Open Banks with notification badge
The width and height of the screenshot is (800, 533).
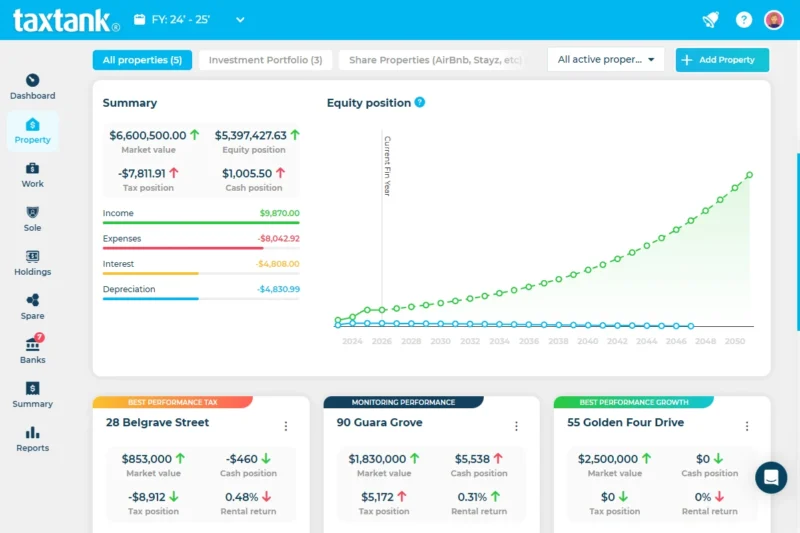click(32, 345)
